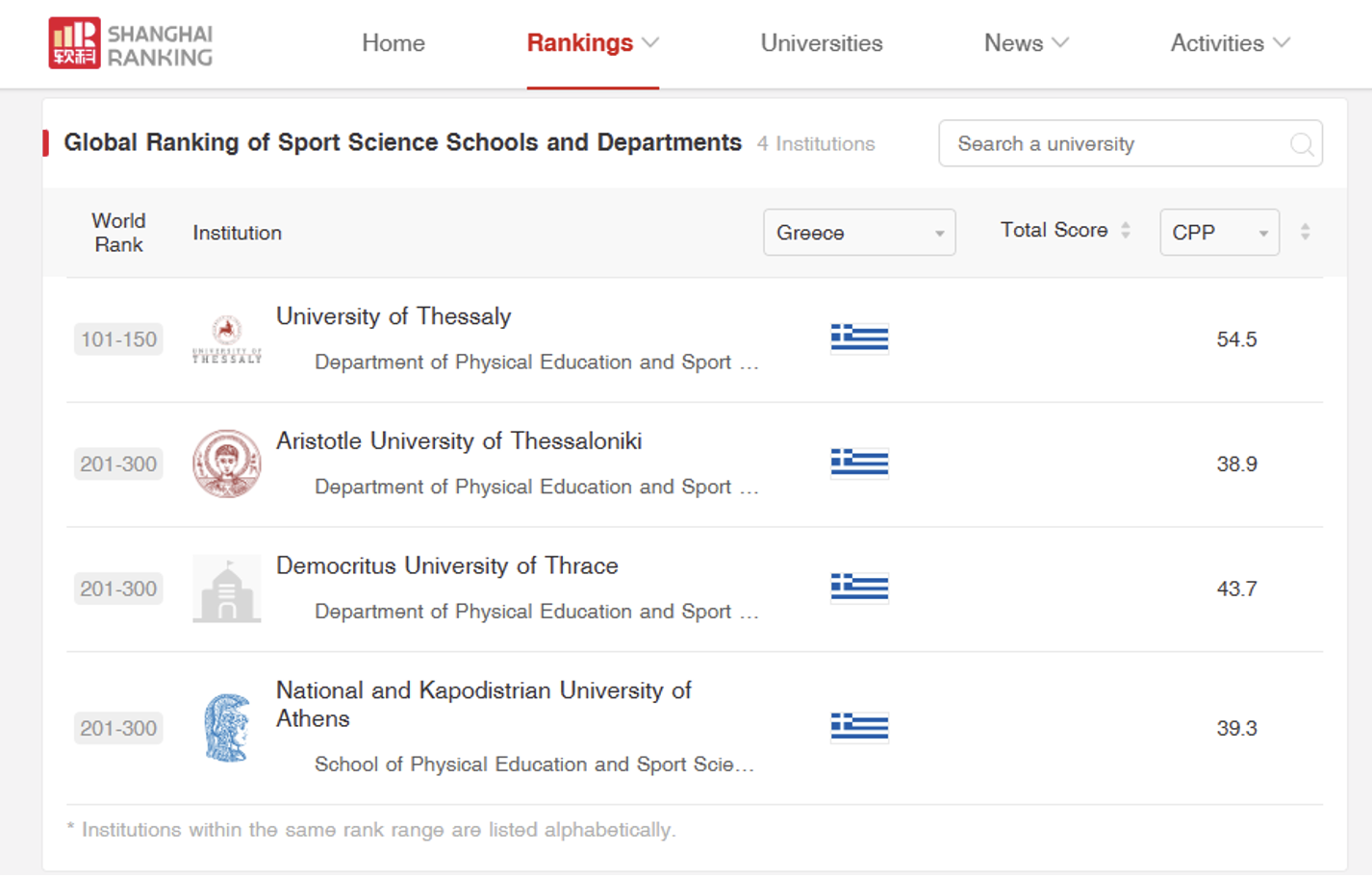The image size is (1372, 877).
Task: Click the search magnifier icon
Action: point(1302,144)
